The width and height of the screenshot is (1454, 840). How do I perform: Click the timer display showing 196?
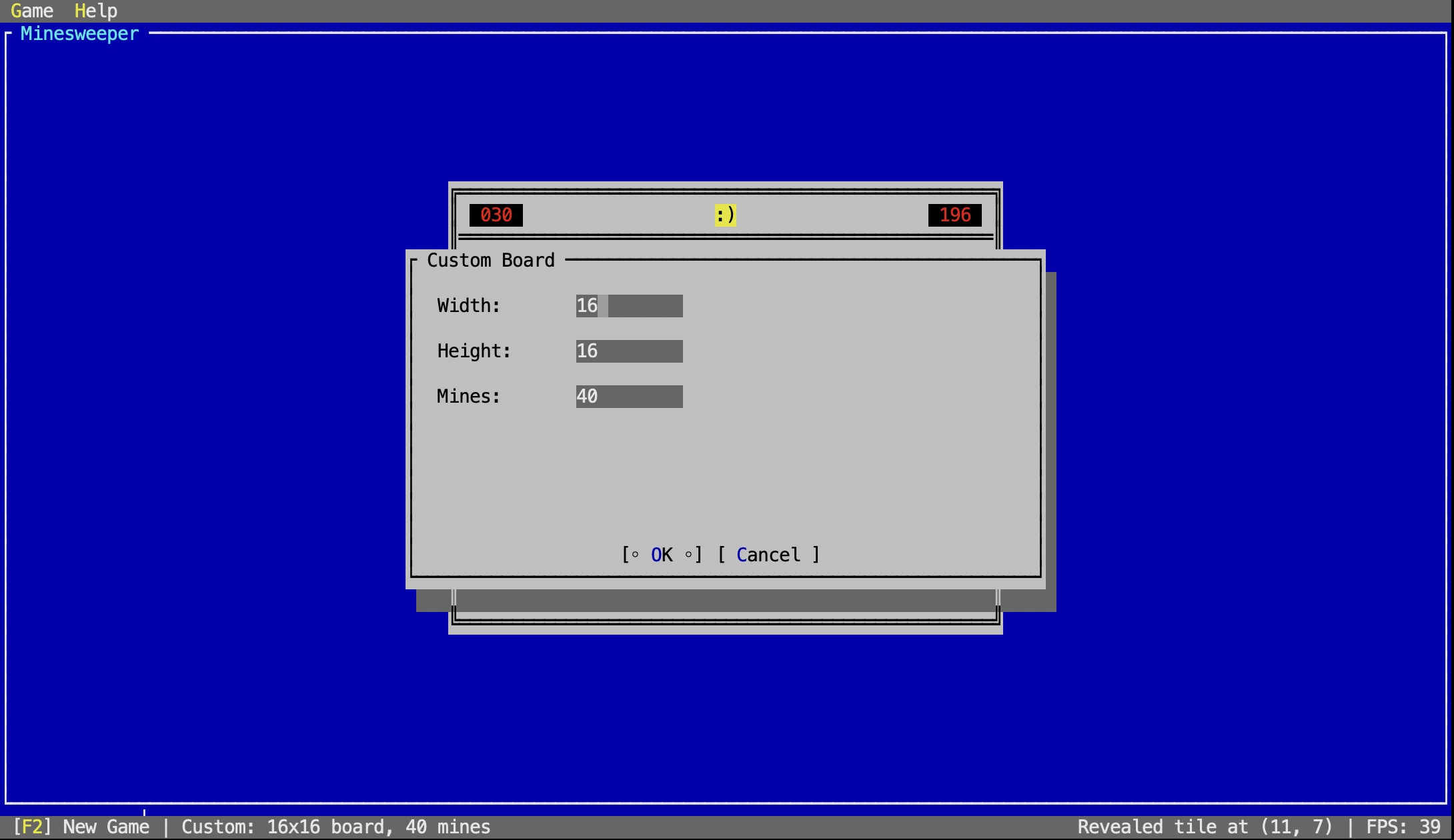point(954,215)
